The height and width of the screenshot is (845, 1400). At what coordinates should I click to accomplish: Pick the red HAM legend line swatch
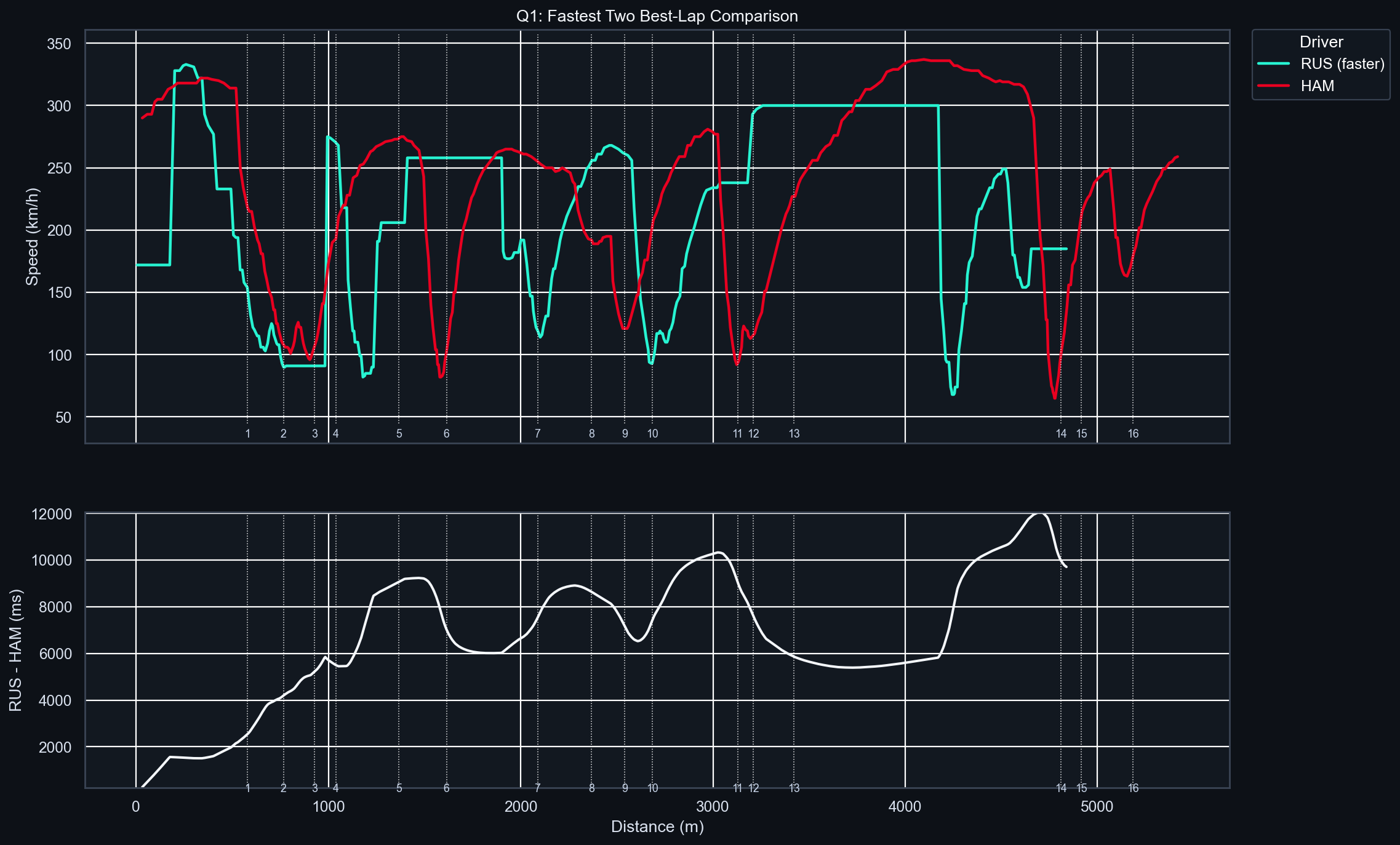(1274, 86)
